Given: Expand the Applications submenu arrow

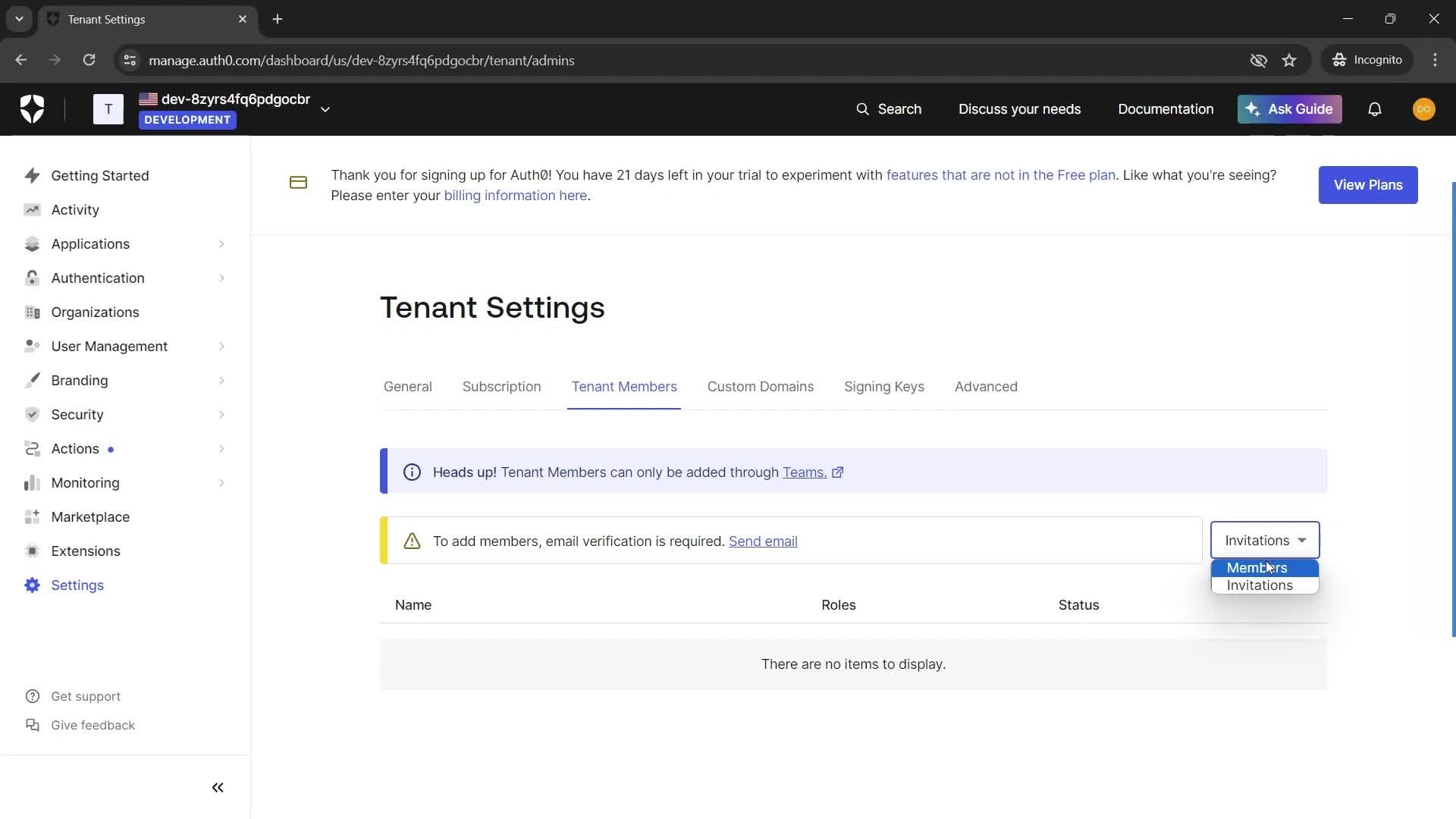Looking at the screenshot, I should [221, 243].
